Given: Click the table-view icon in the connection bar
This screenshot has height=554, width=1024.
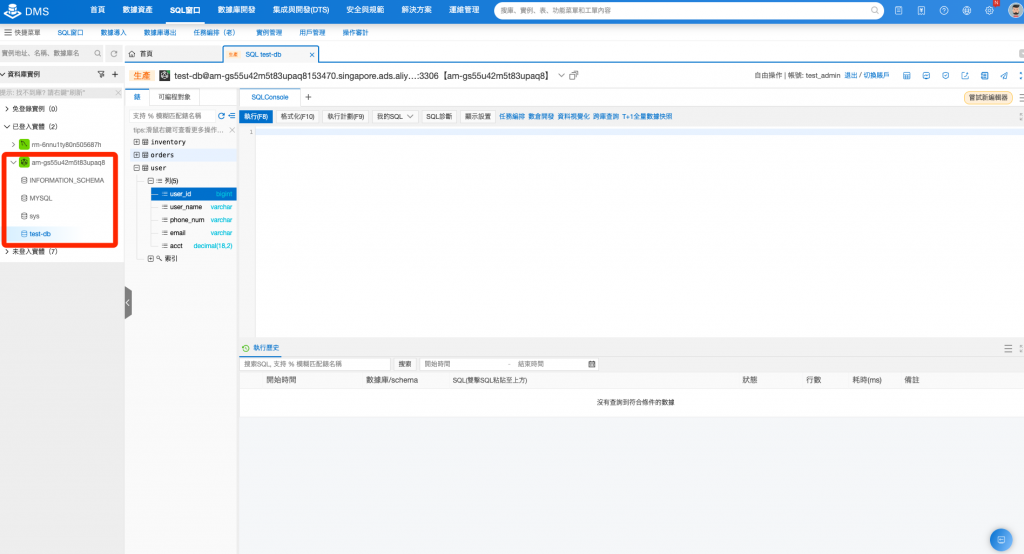Looking at the screenshot, I should [x=906, y=76].
